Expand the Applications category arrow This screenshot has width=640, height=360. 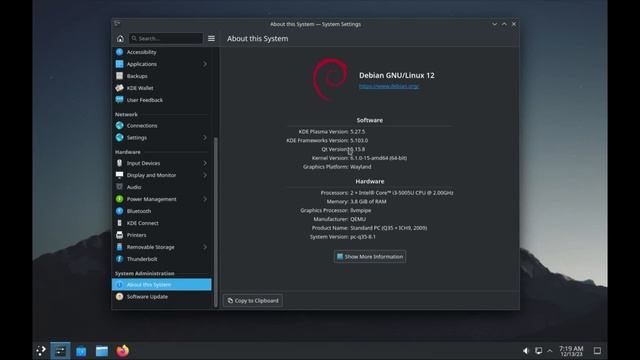[205, 64]
